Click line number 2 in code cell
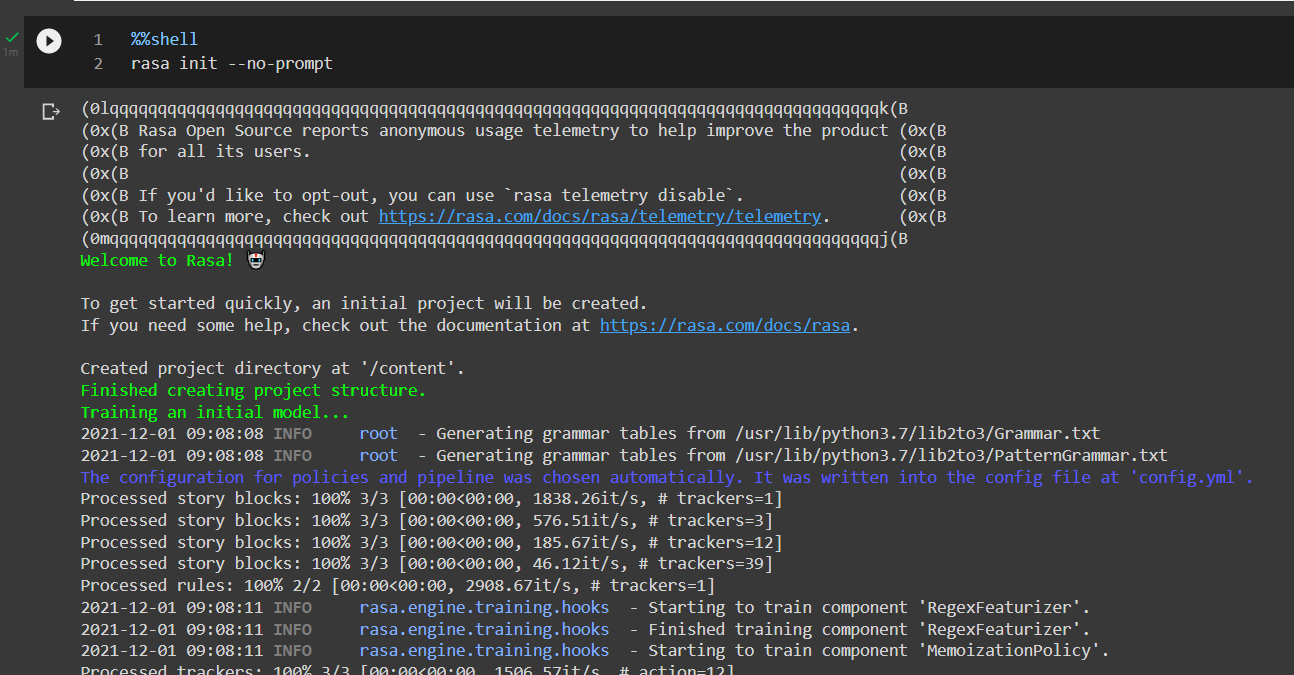Viewport: 1294px width, 675px height. click(x=98, y=63)
